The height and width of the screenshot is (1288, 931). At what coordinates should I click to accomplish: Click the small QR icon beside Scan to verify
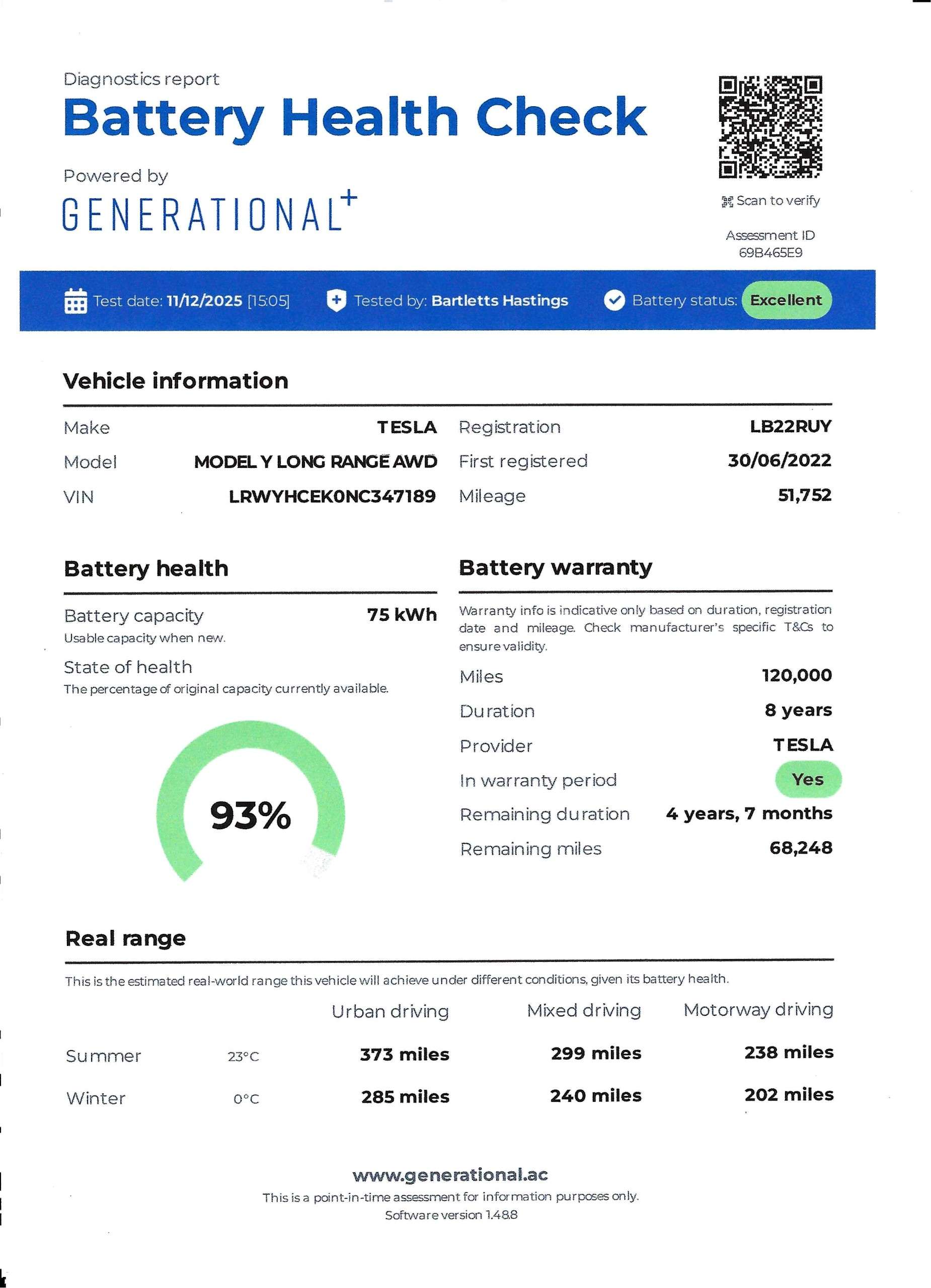(727, 201)
